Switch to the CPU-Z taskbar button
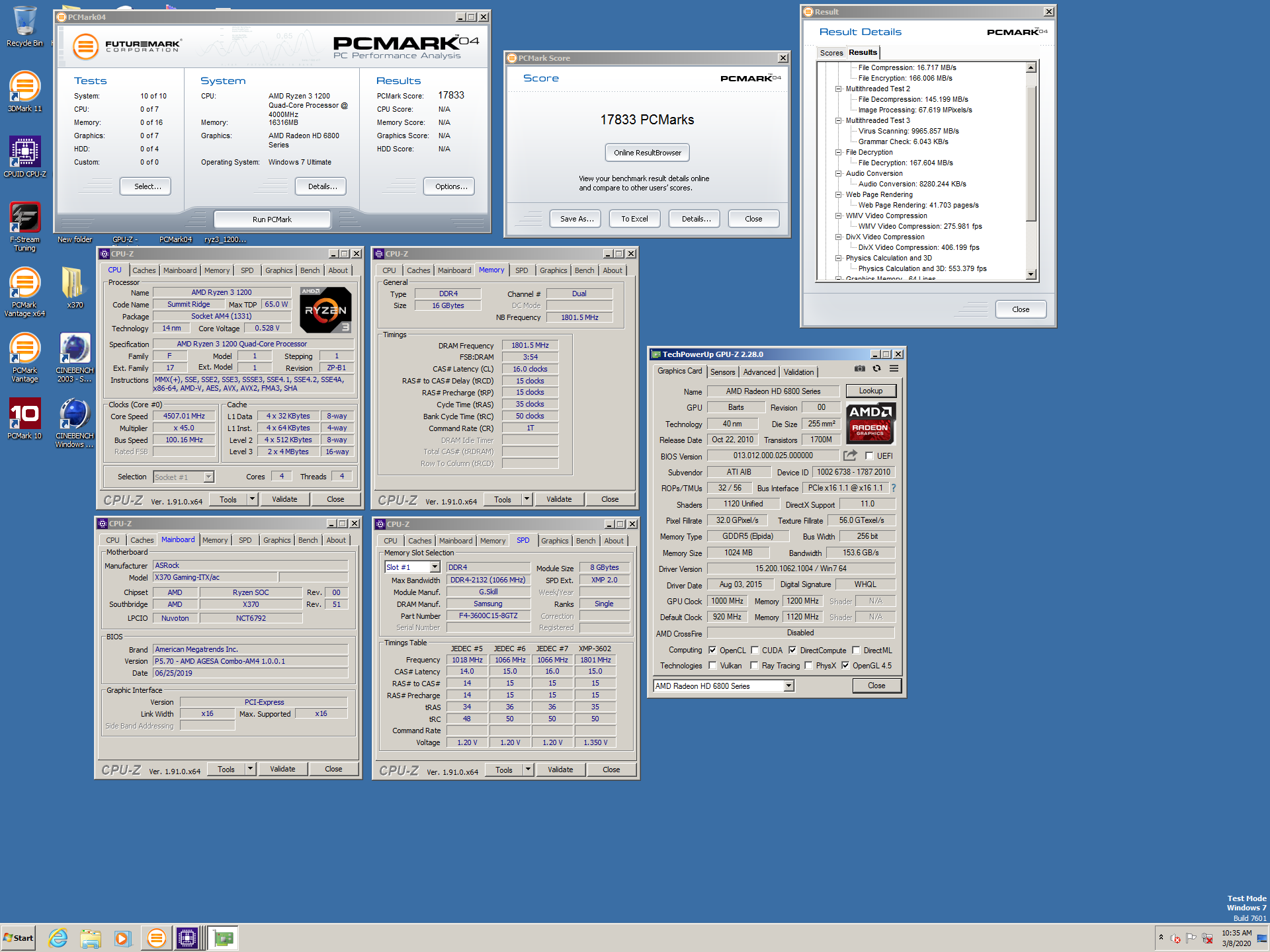Viewport: 1270px width, 952px height. click(187, 937)
